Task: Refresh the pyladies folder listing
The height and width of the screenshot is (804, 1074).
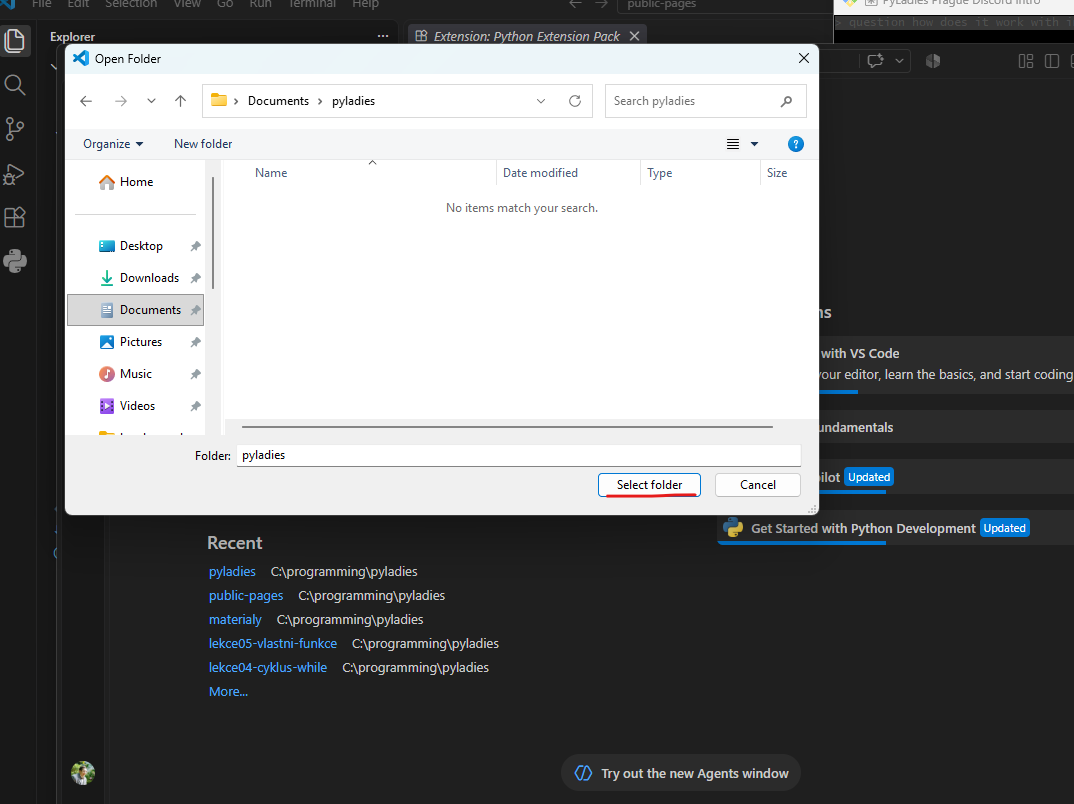Action: click(x=575, y=101)
